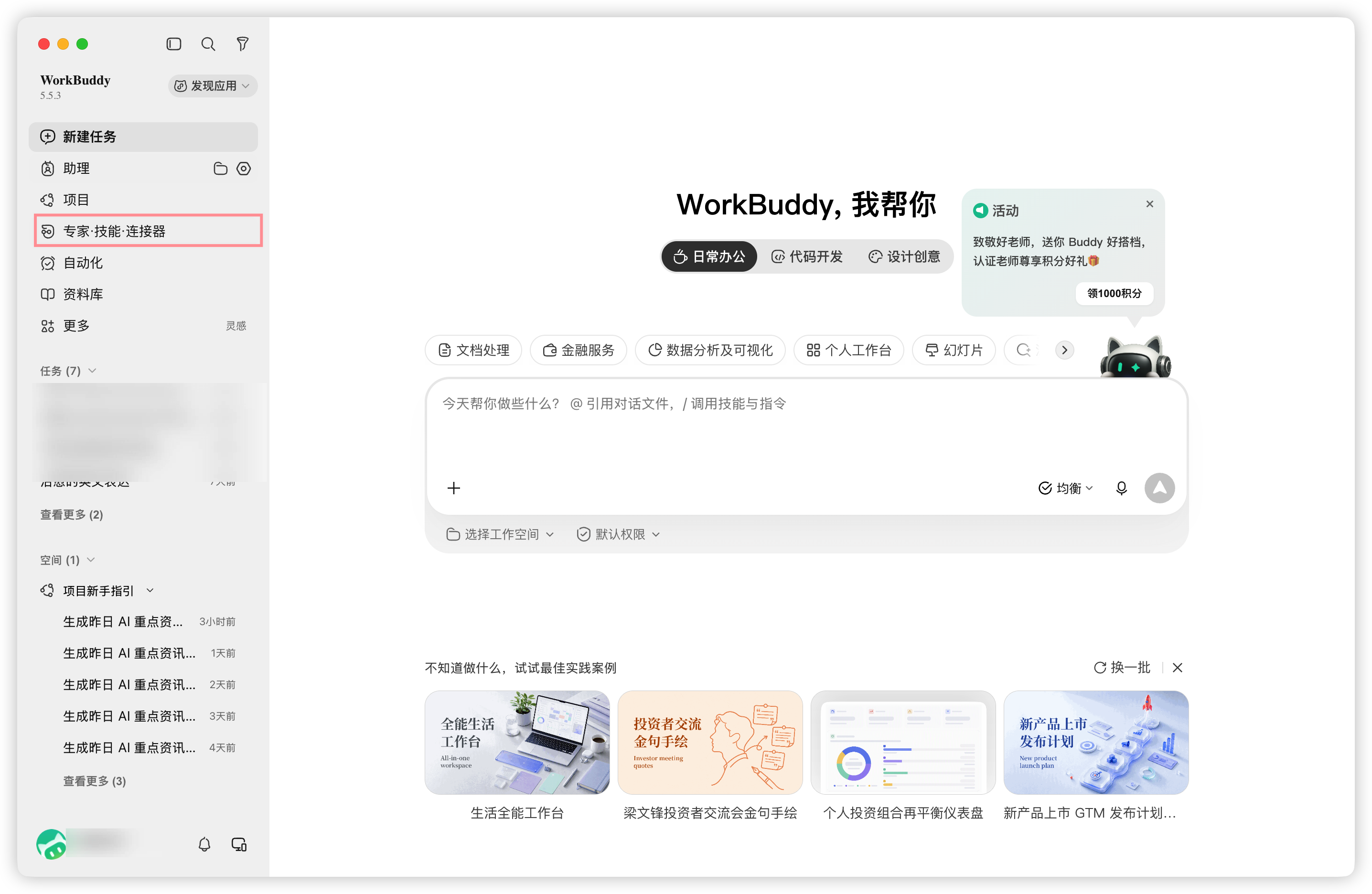Select the 日常办公 tab

tap(709, 256)
